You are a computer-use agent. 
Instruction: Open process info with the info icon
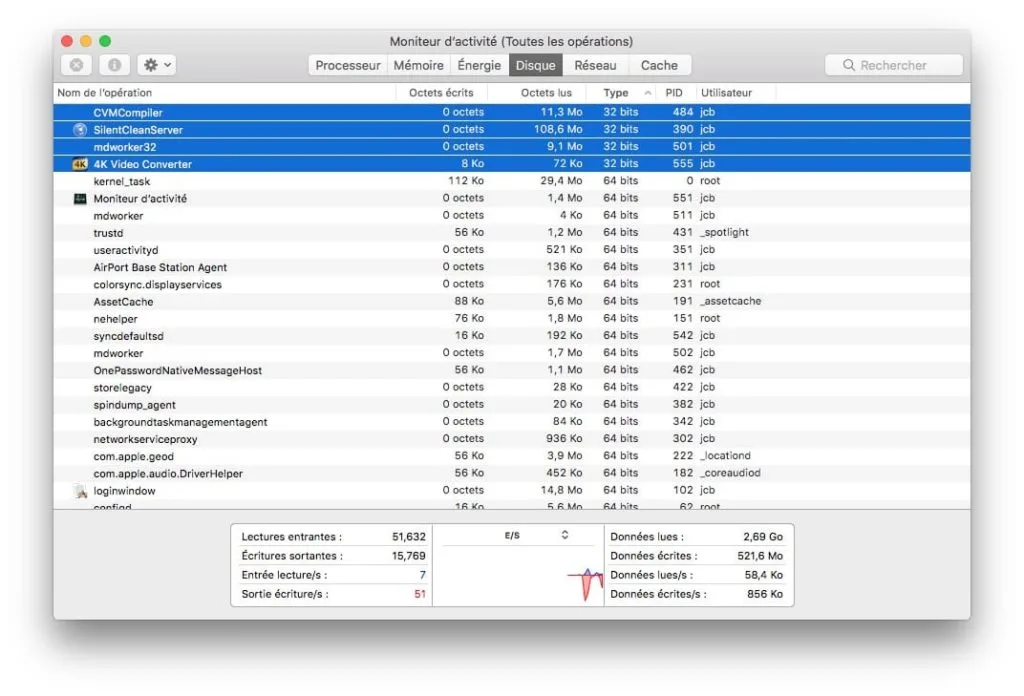(x=114, y=65)
